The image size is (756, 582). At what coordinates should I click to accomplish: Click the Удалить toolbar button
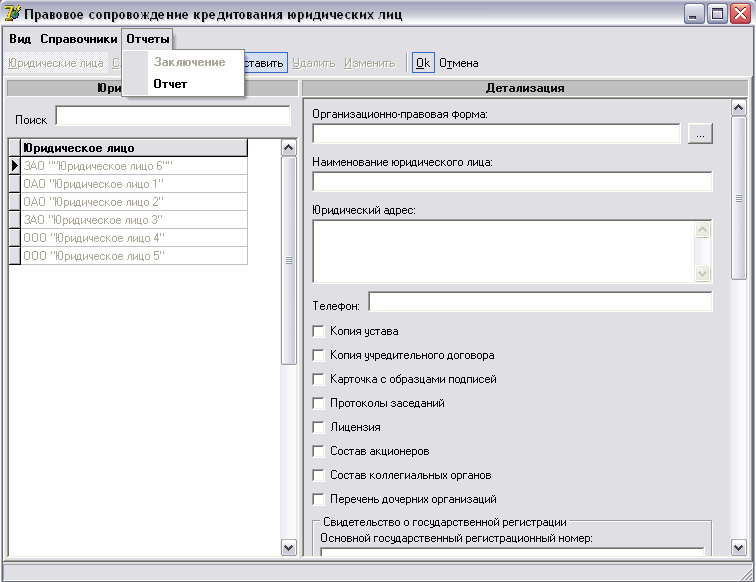[313, 63]
